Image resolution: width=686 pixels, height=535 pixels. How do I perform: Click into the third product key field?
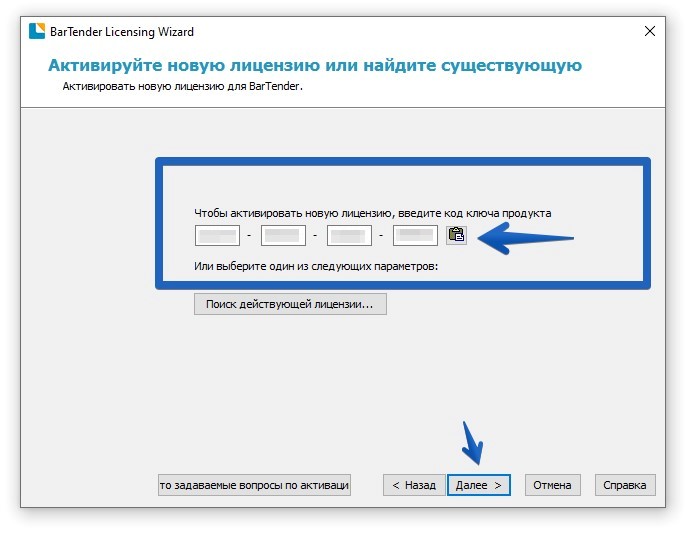click(349, 236)
